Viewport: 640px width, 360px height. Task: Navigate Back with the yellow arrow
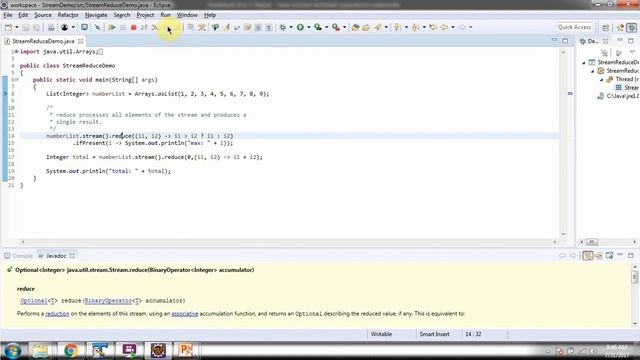click(x=444, y=27)
